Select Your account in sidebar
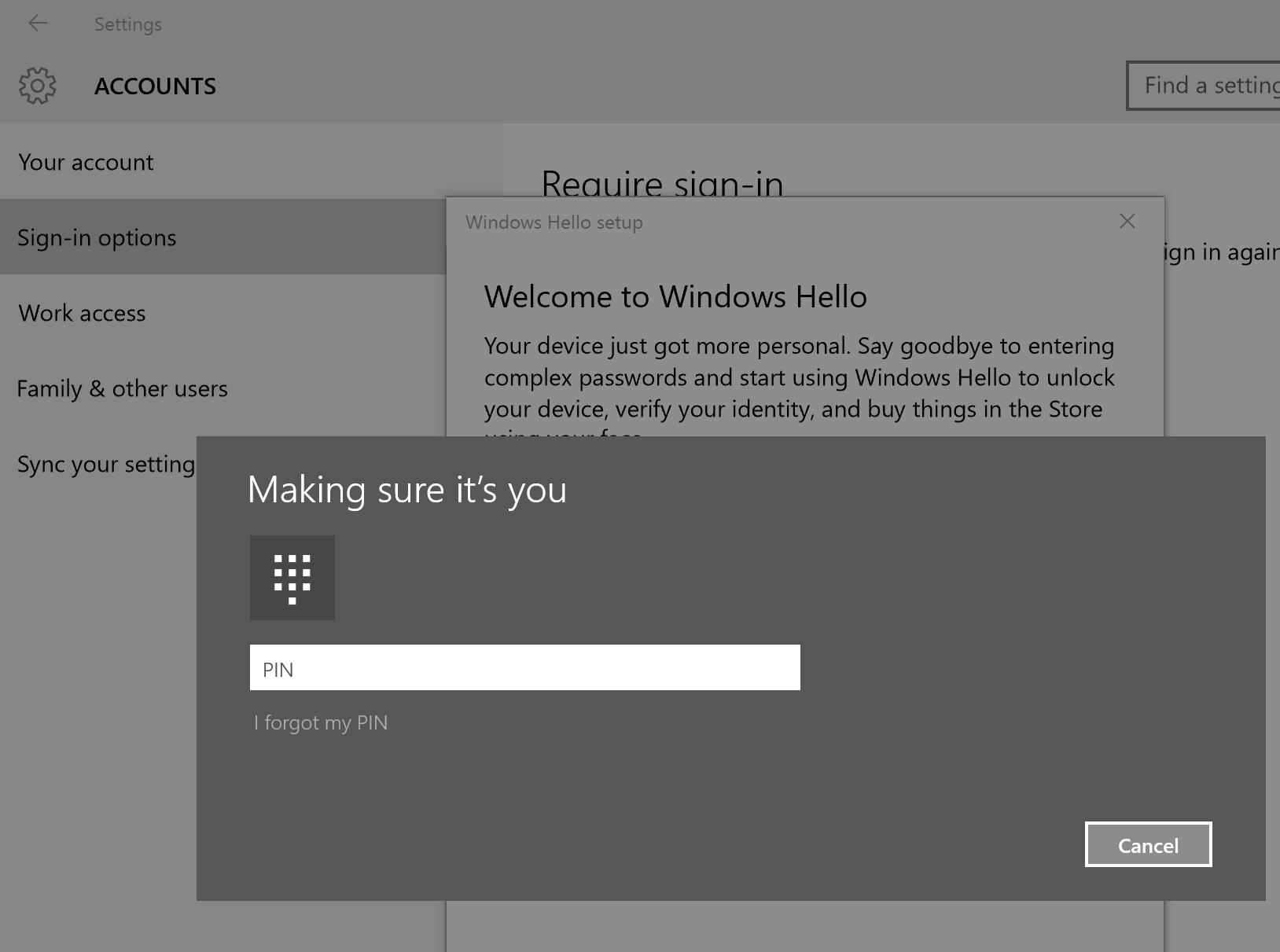The width and height of the screenshot is (1280, 952). click(252, 162)
